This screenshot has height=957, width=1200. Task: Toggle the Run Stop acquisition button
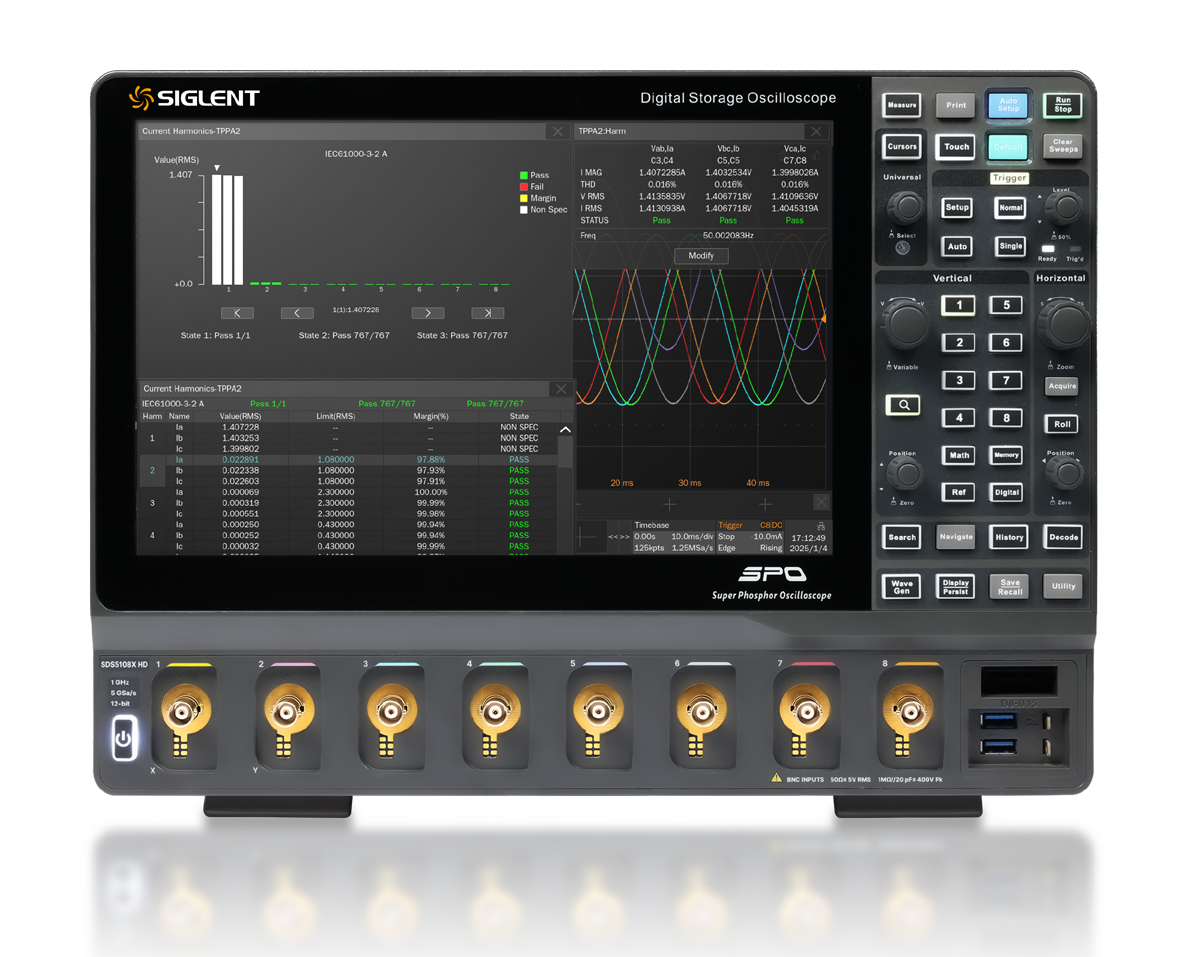click(1062, 105)
